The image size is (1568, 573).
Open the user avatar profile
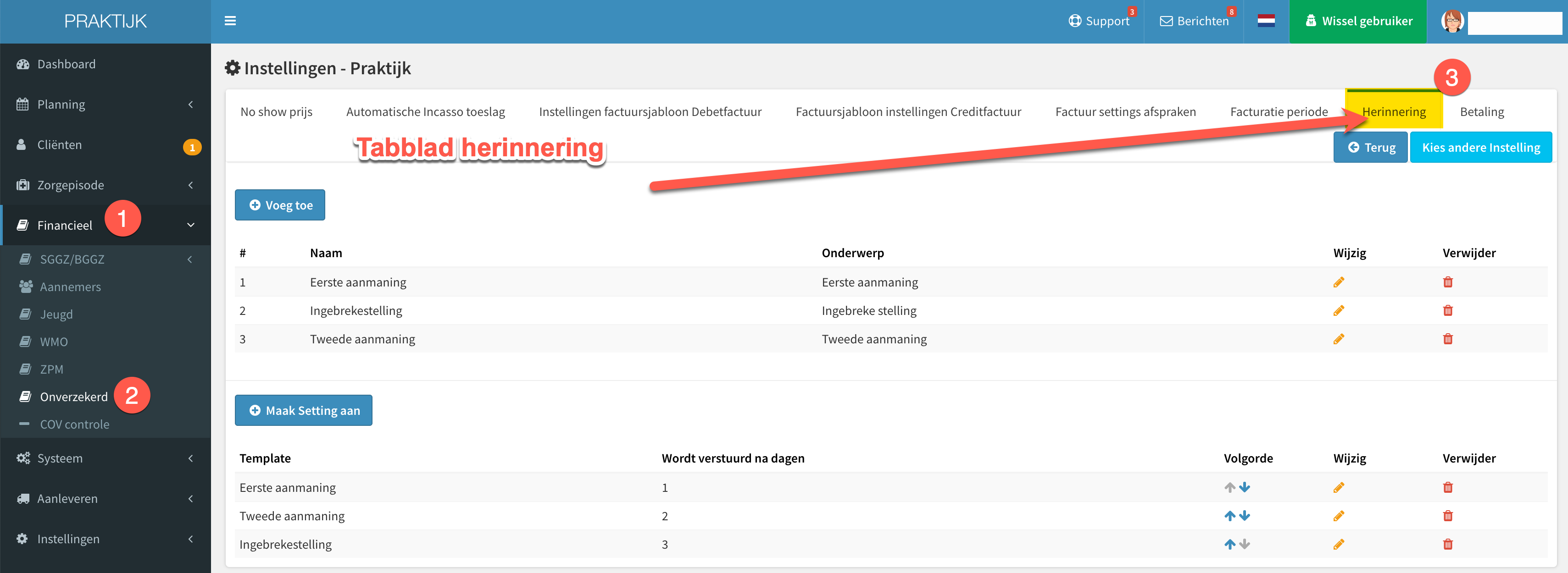click(x=1452, y=21)
